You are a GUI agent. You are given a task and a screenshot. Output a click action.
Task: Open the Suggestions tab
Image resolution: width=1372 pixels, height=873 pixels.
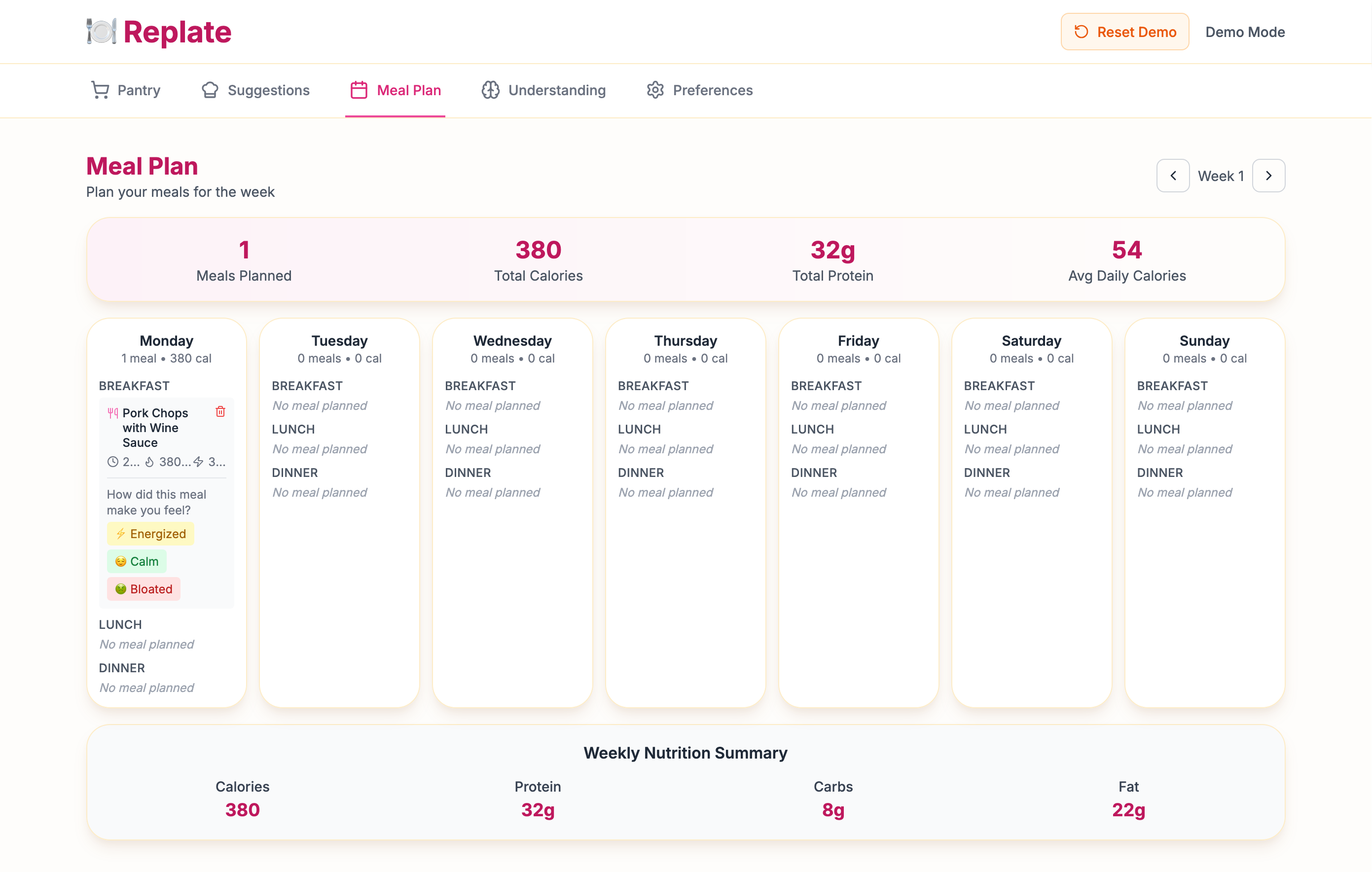(268, 90)
